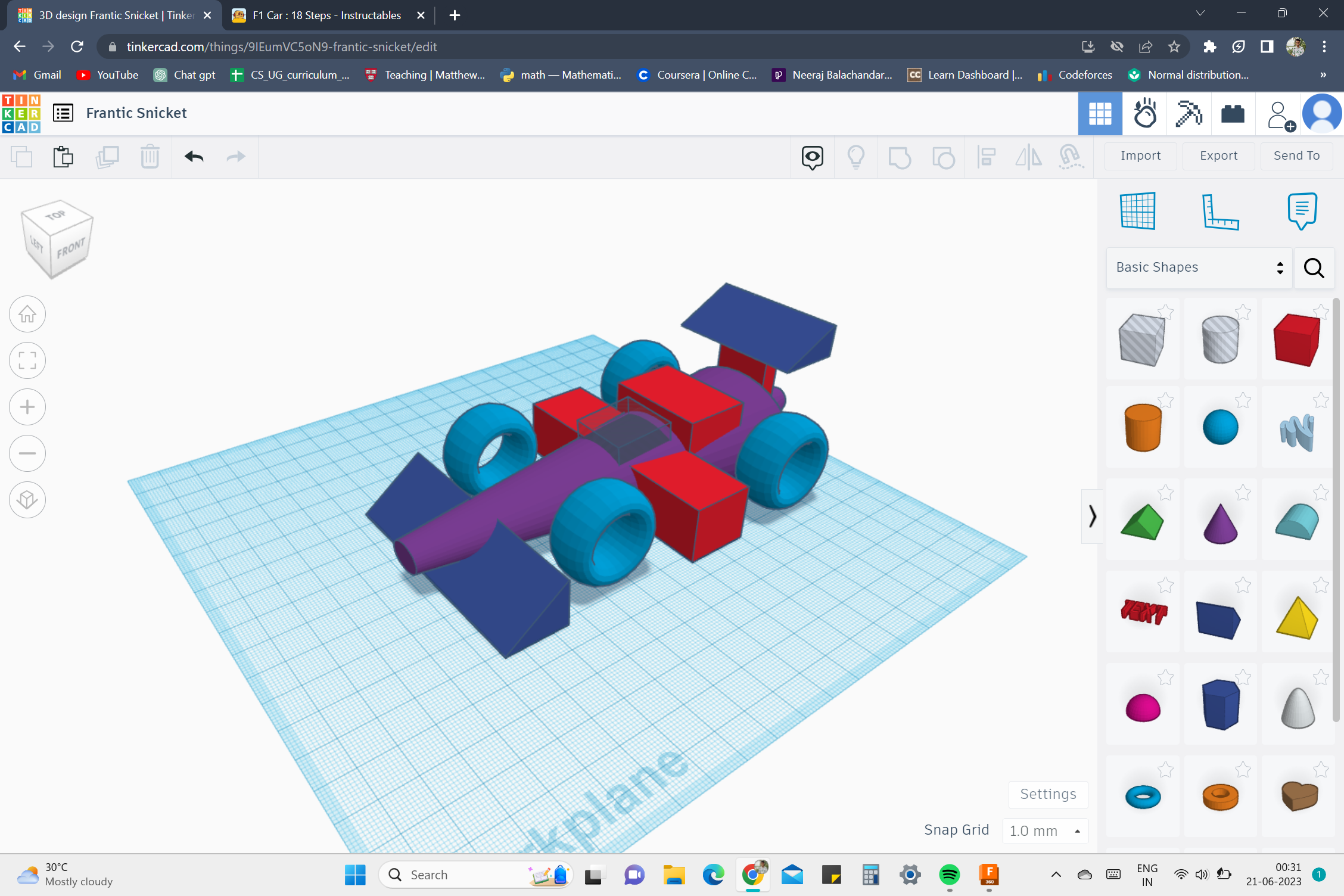Click the Export button
This screenshot has width=1344, height=896.
(1218, 155)
